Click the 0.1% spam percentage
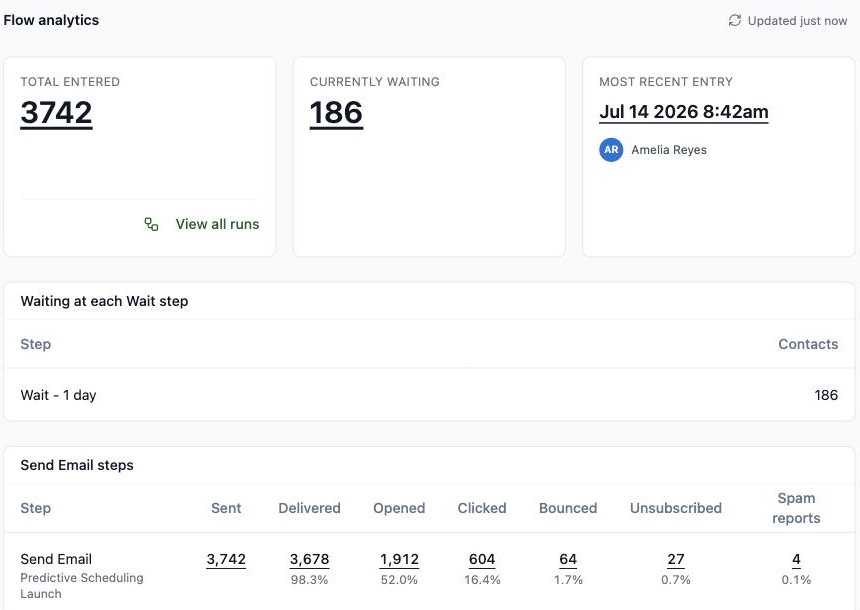Viewport: 860px width, 610px height. pyautogui.click(x=796, y=580)
